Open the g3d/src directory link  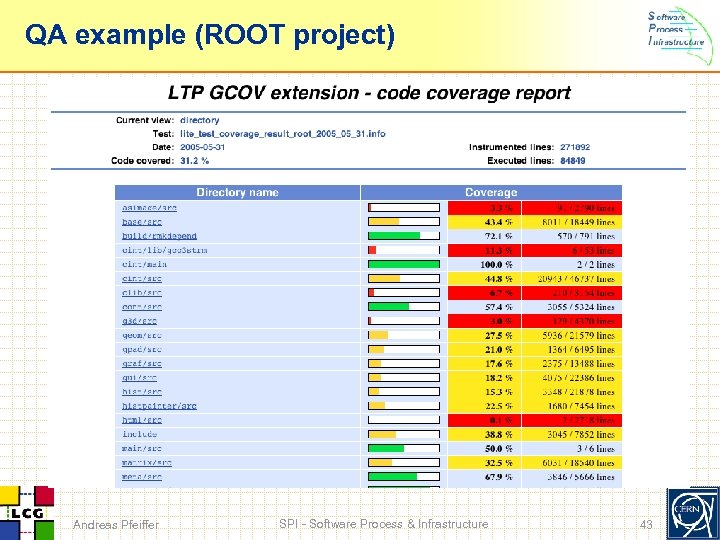140,321
